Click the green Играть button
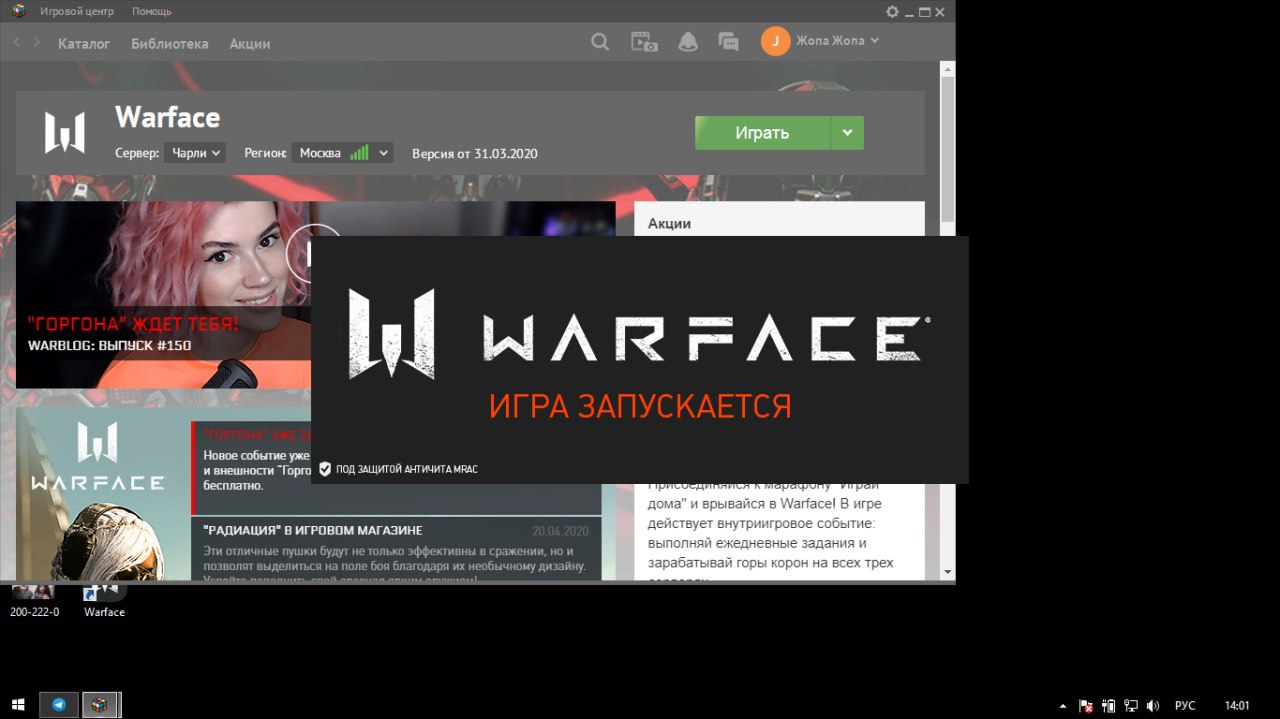The width and height of the screenshot is (1280, 719). 762,133
